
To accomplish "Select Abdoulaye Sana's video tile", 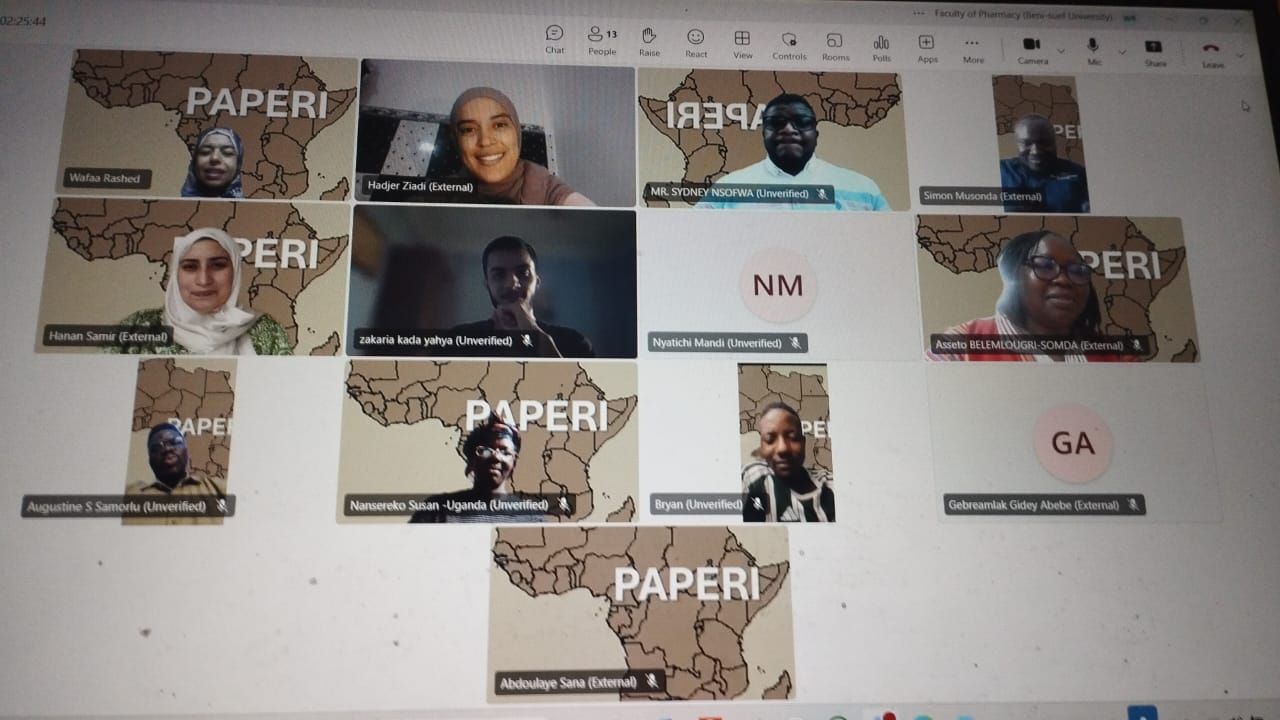I will coord(640,612).
